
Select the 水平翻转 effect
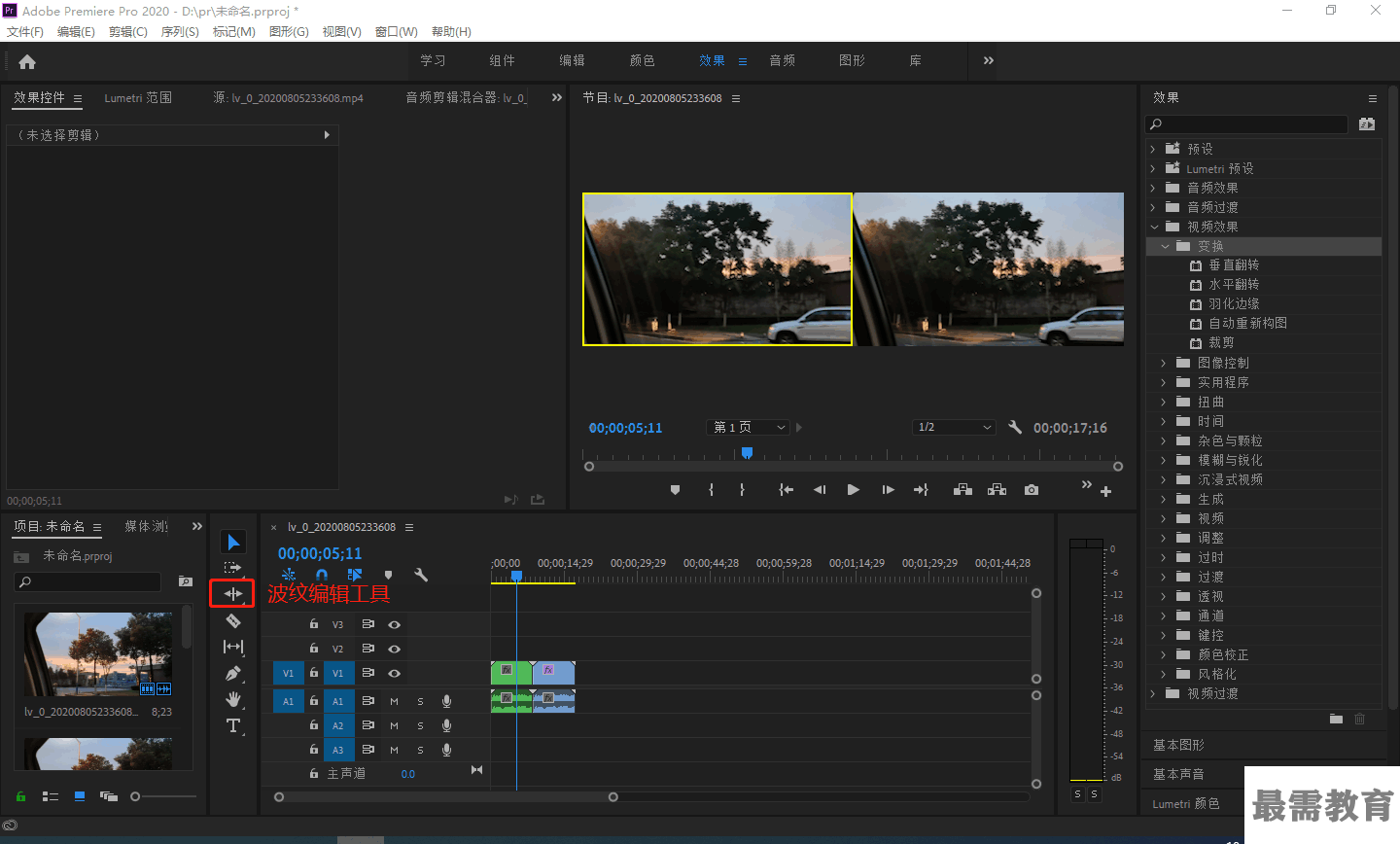click(x=1234, y=285)
